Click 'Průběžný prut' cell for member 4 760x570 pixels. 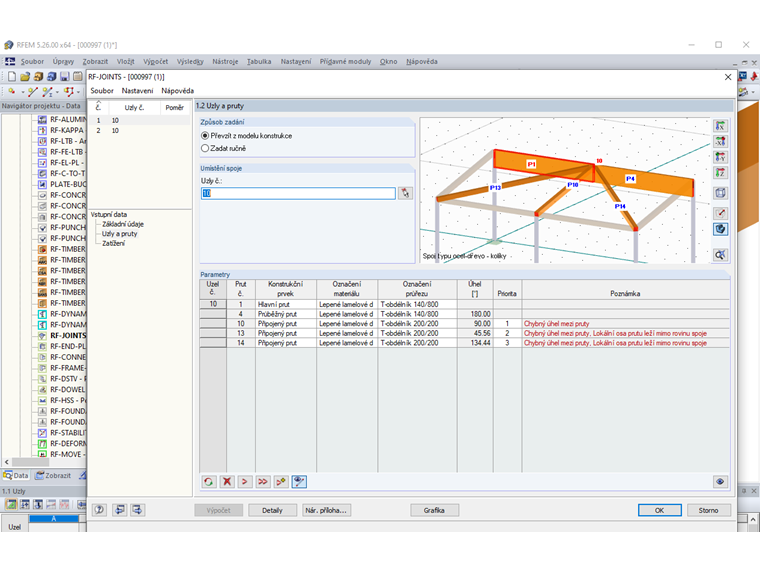point(286,314)
